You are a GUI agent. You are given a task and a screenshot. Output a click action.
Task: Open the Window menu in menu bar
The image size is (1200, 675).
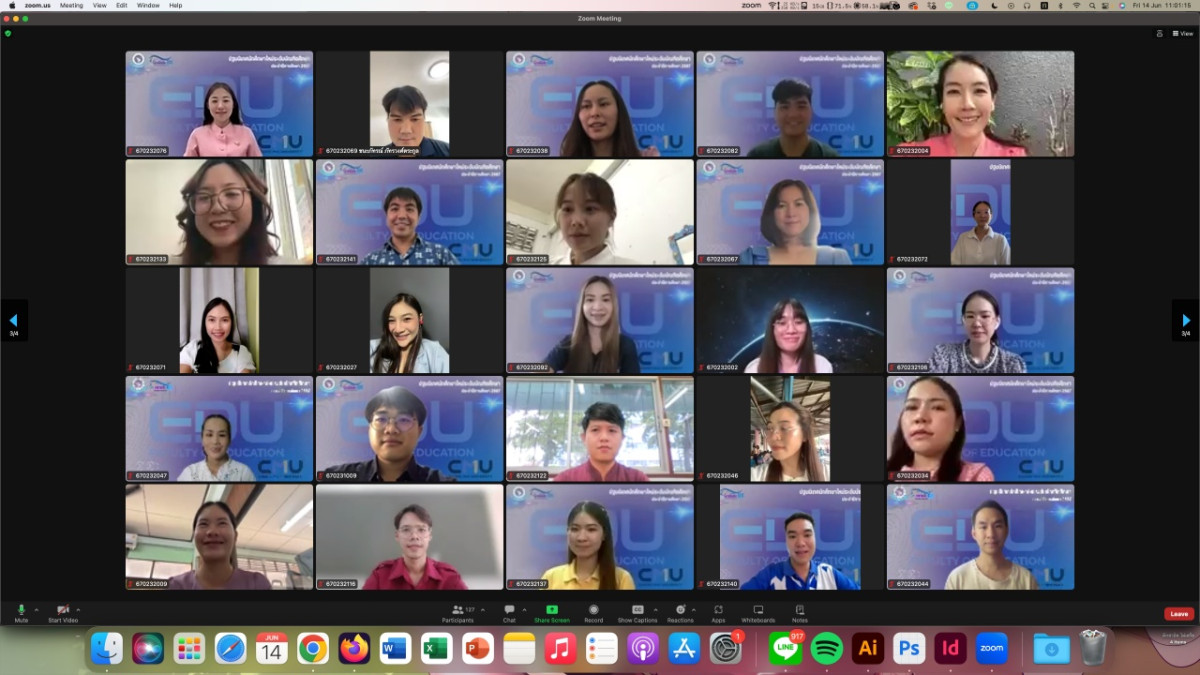click(148, 5)
